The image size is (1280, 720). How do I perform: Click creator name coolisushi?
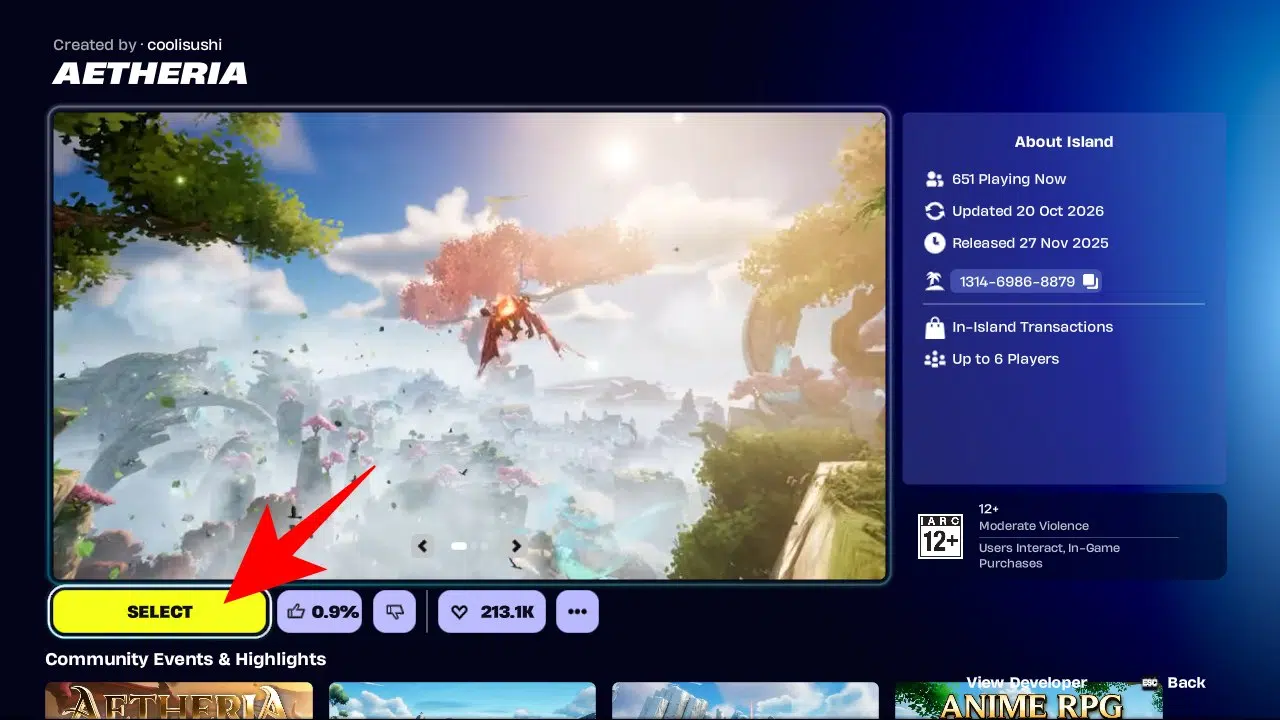[x=185, y=45]
